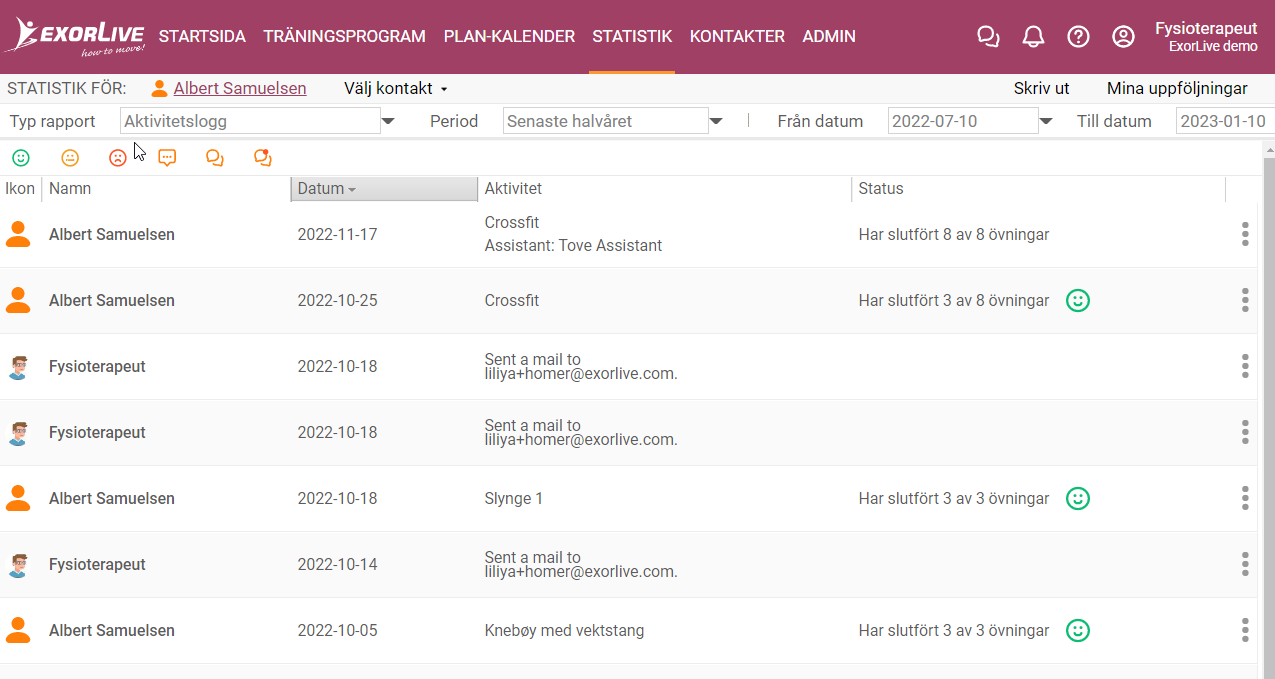The height and width of the screenshot is (679, 1275).
Task: Open Mina uppföljningar
Action: [x=1177, y=89]
